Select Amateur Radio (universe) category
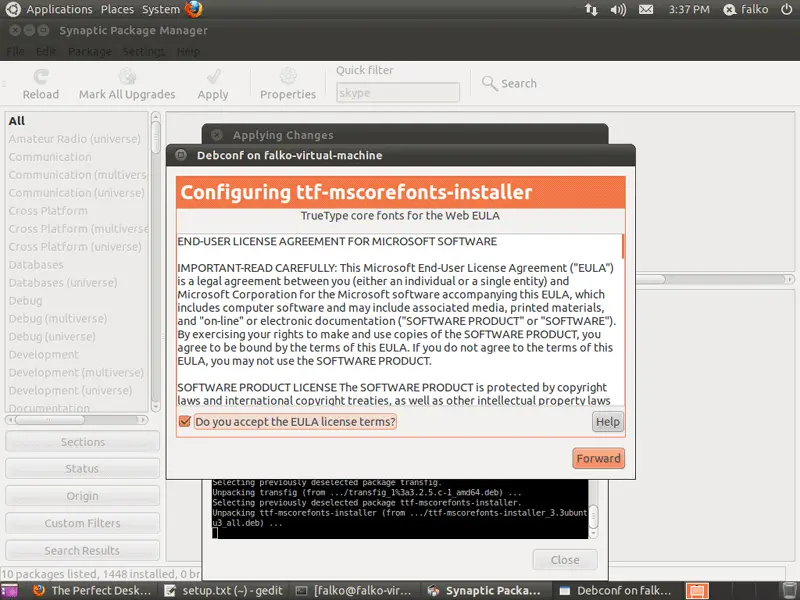Screen dimensions: 800x600 74,139
